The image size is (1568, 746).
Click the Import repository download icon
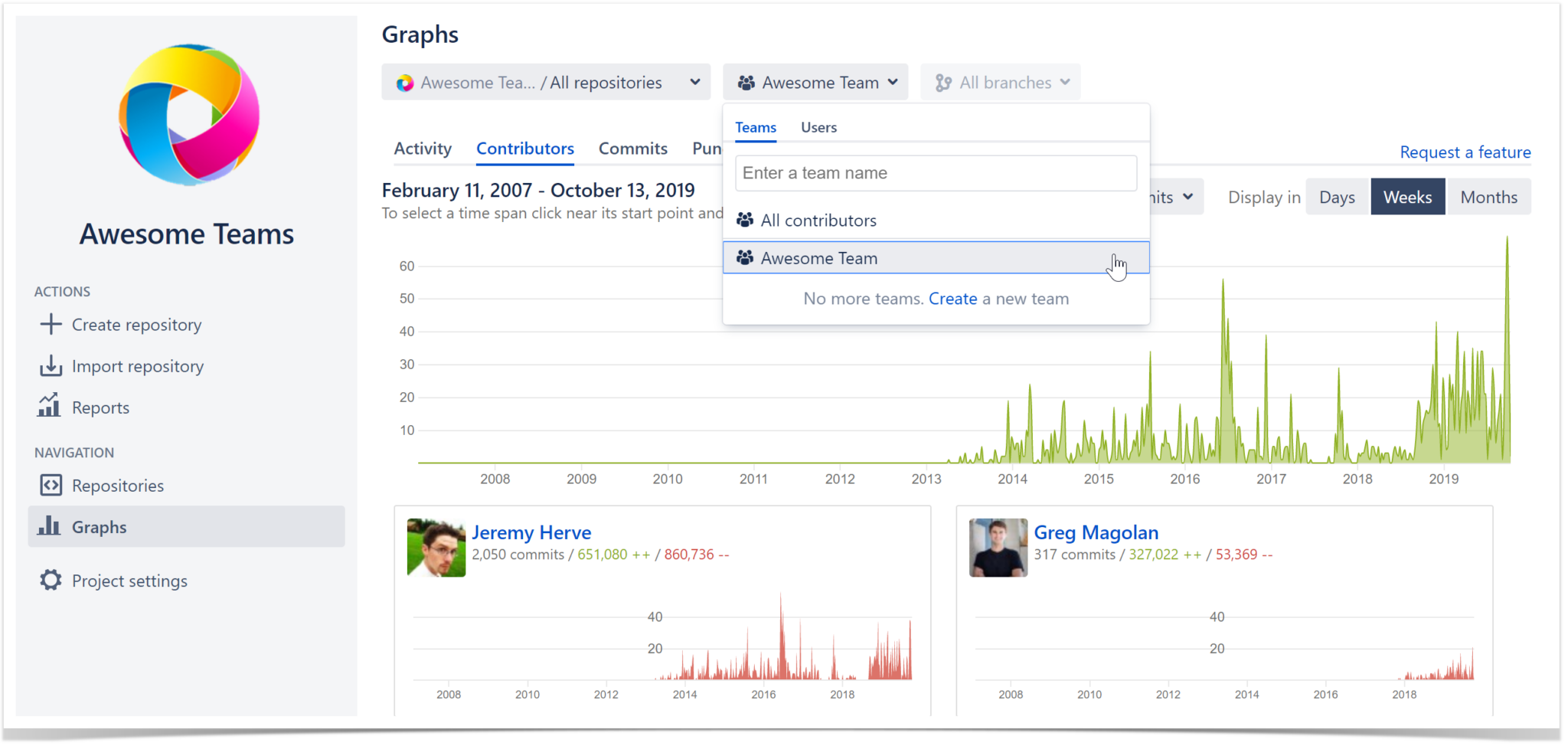51,365
